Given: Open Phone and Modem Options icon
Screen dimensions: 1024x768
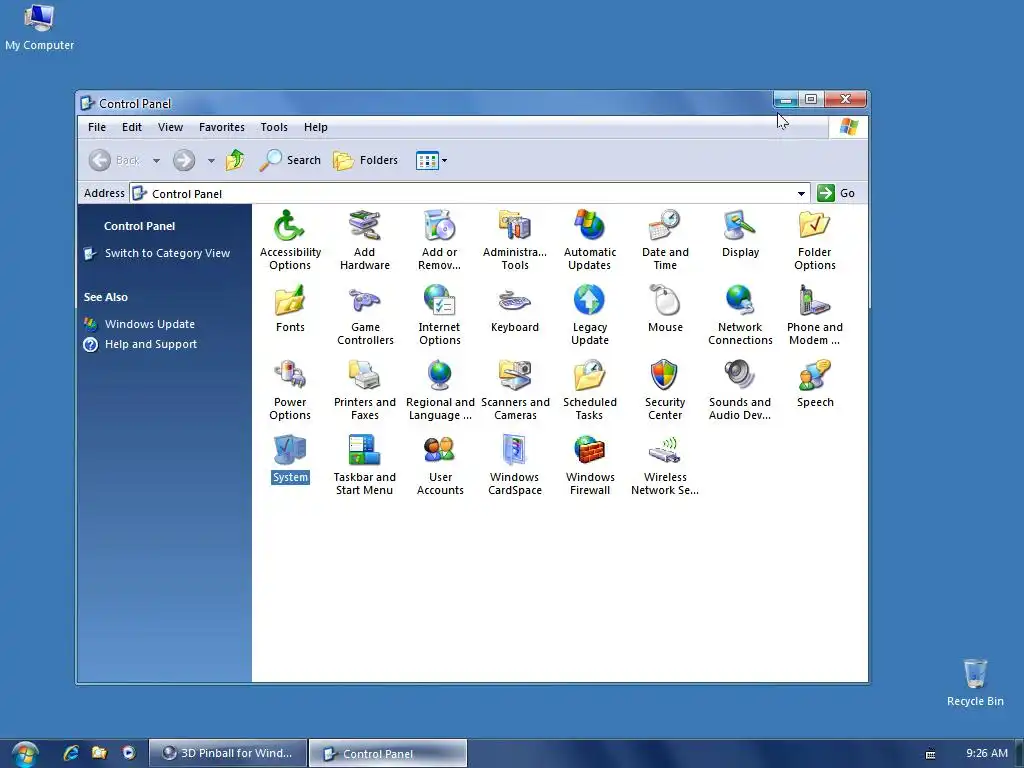Looking at the screenshot, I should click(814, 315).
